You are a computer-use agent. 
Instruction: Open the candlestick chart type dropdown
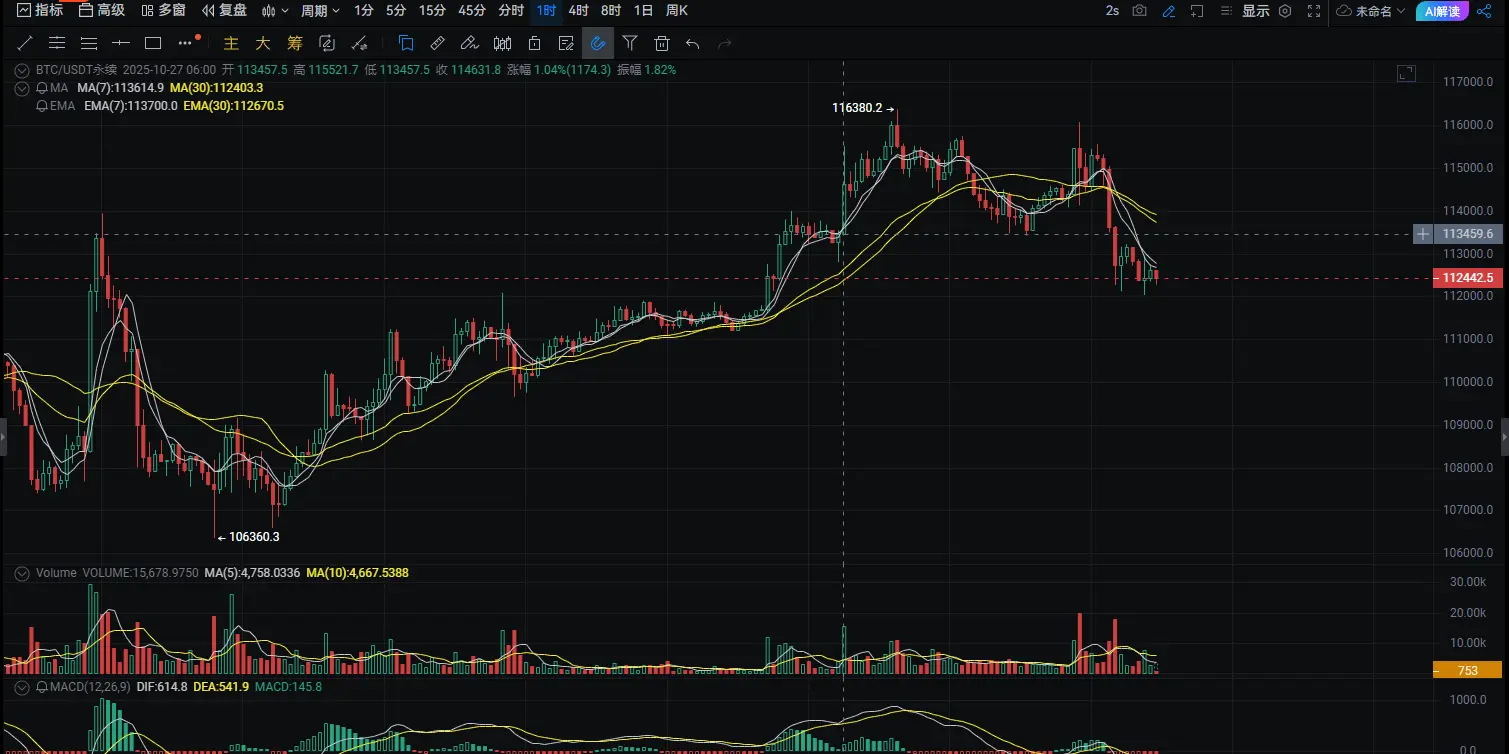click(276, 11)
